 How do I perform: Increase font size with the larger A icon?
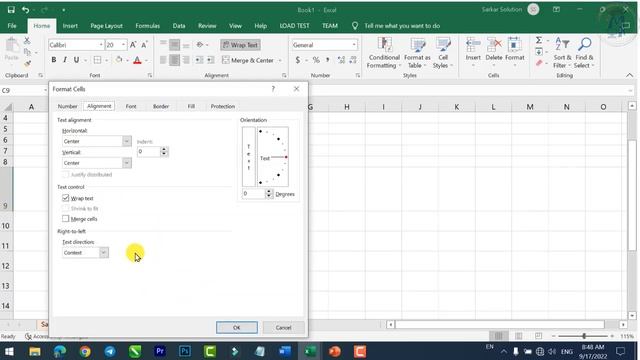pos(133,45)
